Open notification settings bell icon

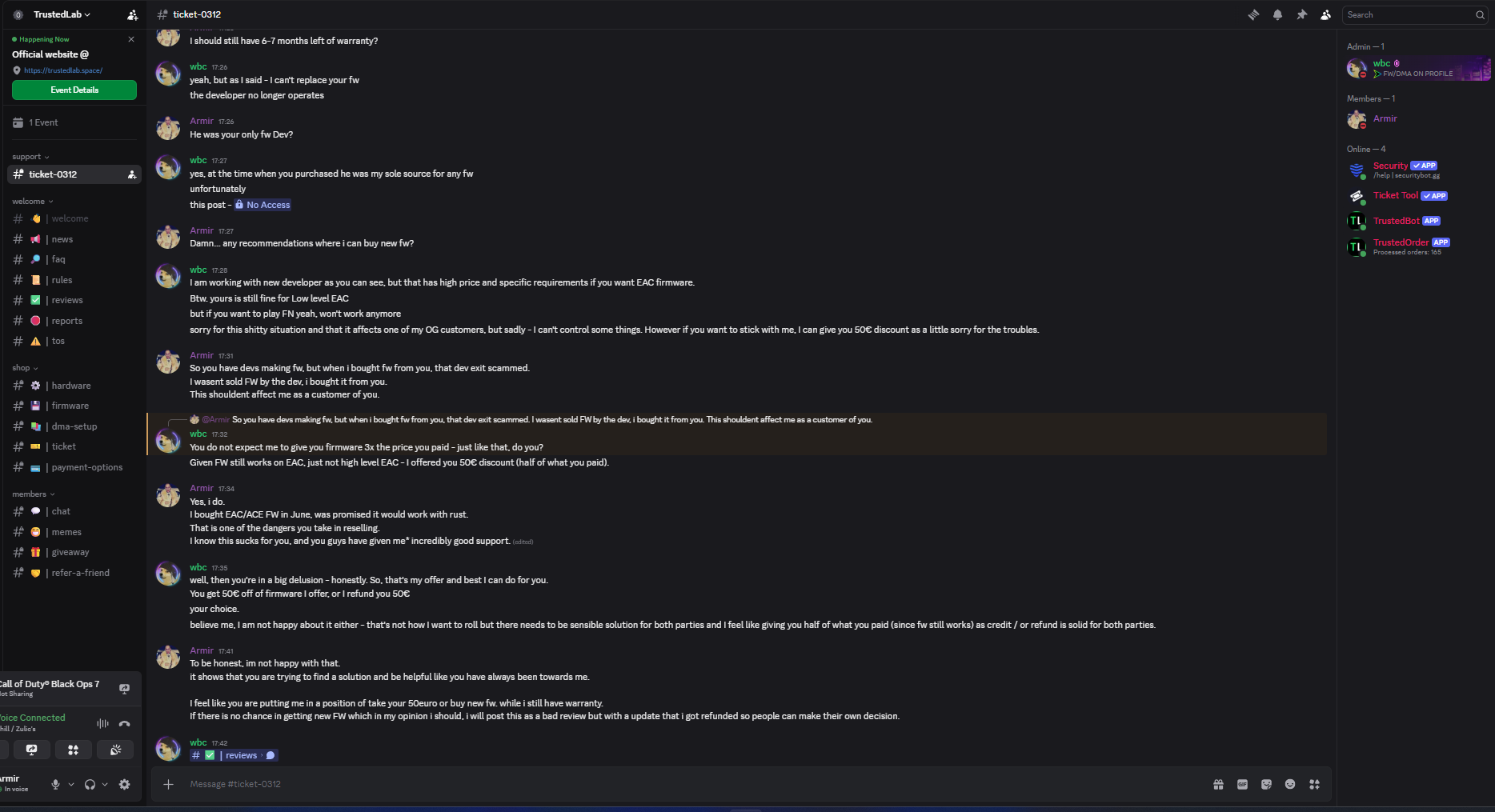coord(1277,14)
